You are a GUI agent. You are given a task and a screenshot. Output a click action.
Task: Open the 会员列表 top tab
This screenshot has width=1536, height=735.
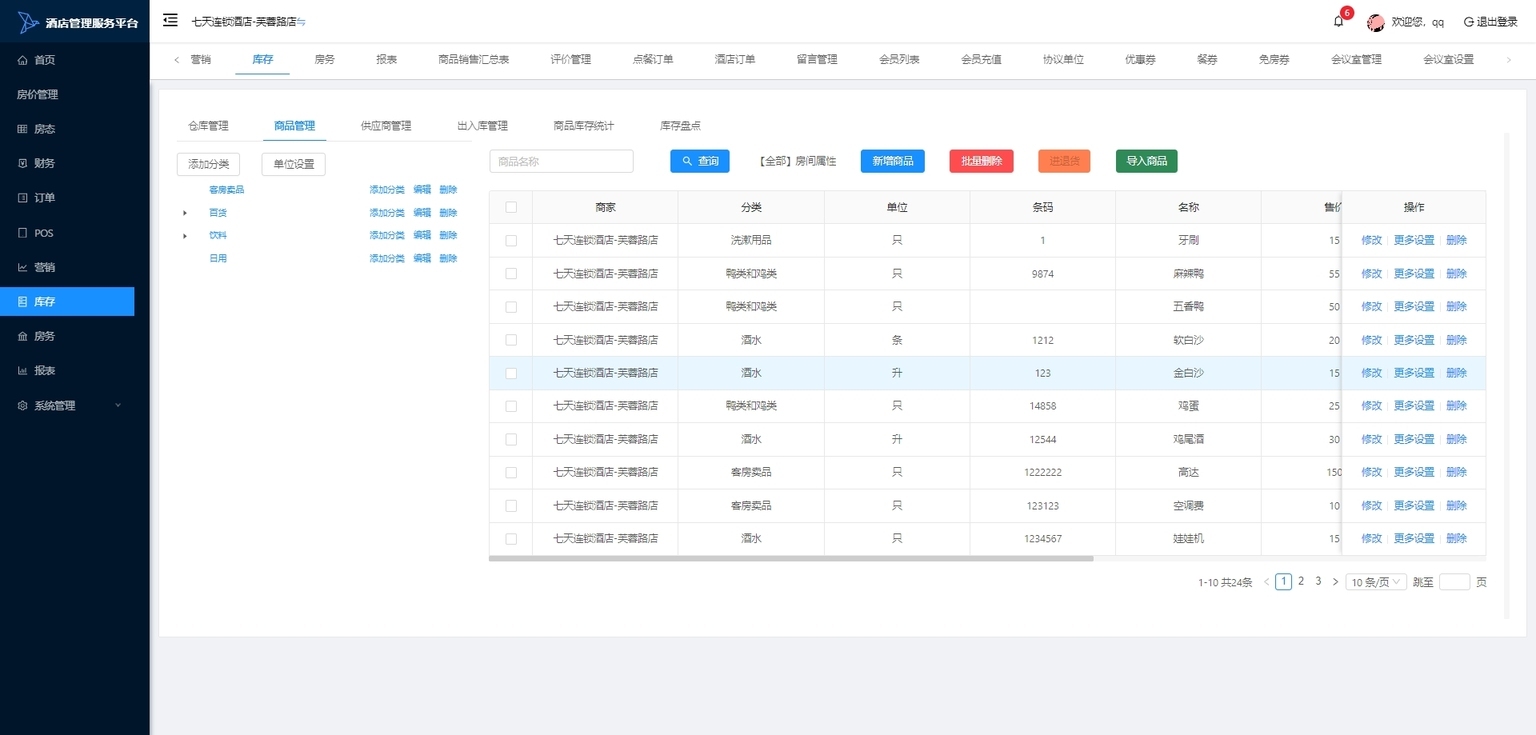click(899, 60)
